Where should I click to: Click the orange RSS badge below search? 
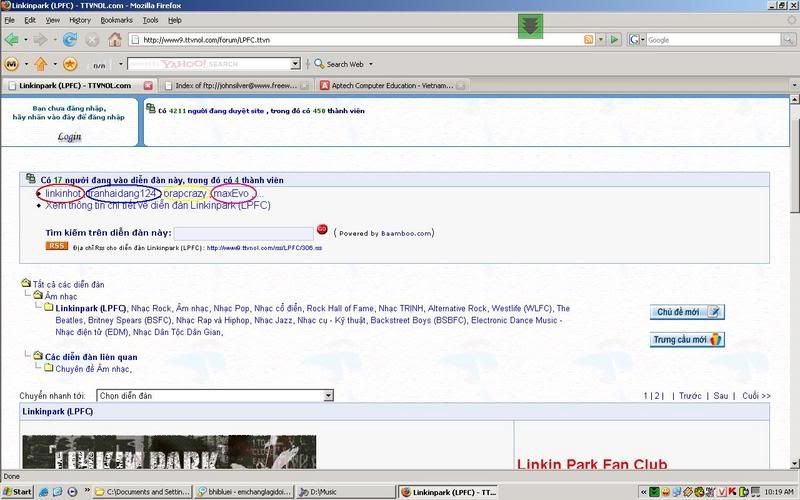pyautogui.click(x=57, y=246)
